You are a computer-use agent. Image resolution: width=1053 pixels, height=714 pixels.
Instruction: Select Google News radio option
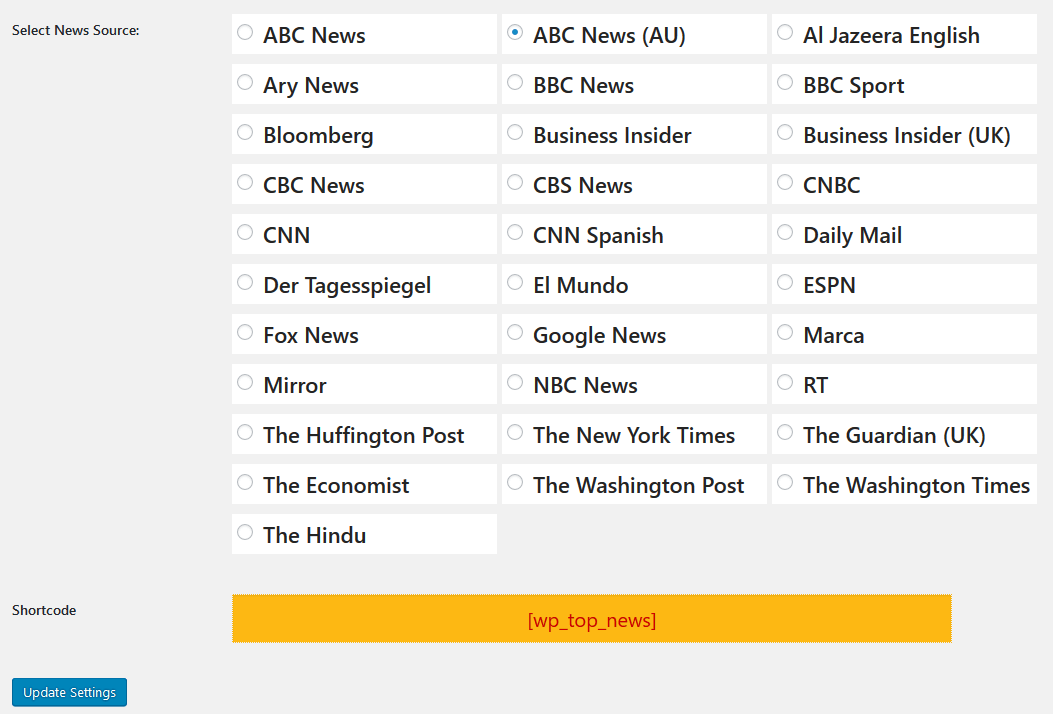pyautogui.click(x=515, y=333)
